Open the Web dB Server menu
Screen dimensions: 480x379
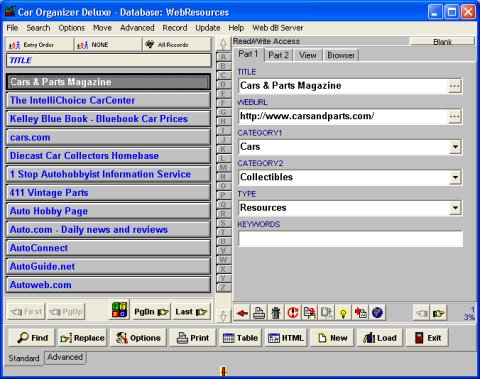click(278, 28)
